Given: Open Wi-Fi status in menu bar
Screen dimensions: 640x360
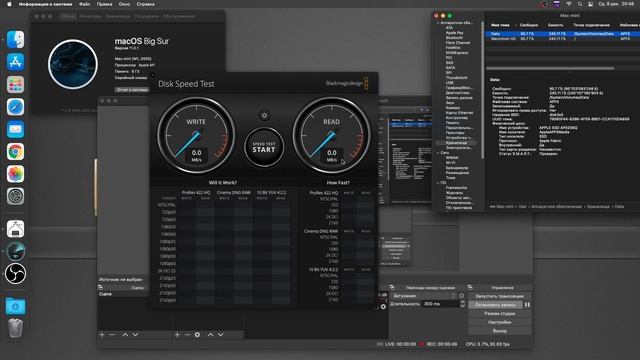Looking at the screenshot, I should [569, 4].
